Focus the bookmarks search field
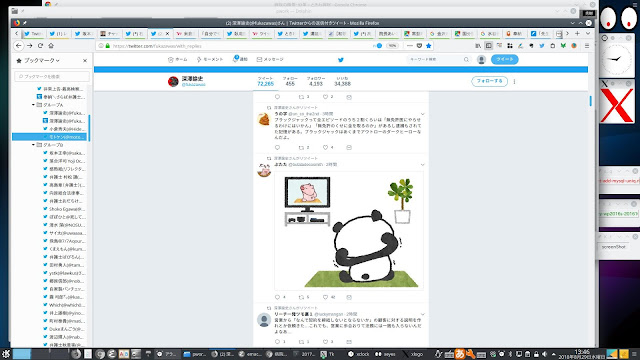The height and width of the screenshot is (360, 640). tap(52, 76)
